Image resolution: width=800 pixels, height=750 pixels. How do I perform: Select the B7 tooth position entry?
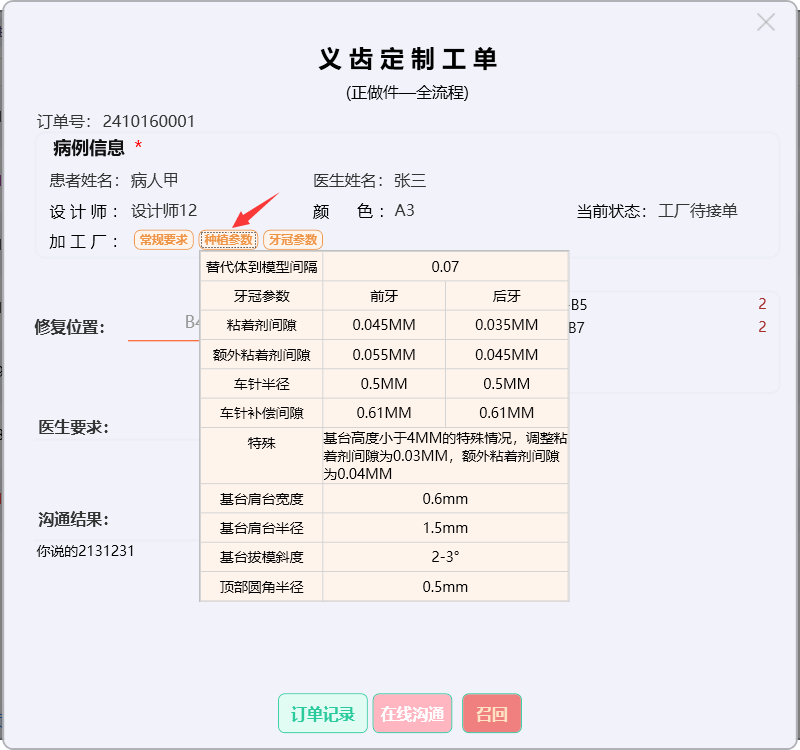[580, 327]
